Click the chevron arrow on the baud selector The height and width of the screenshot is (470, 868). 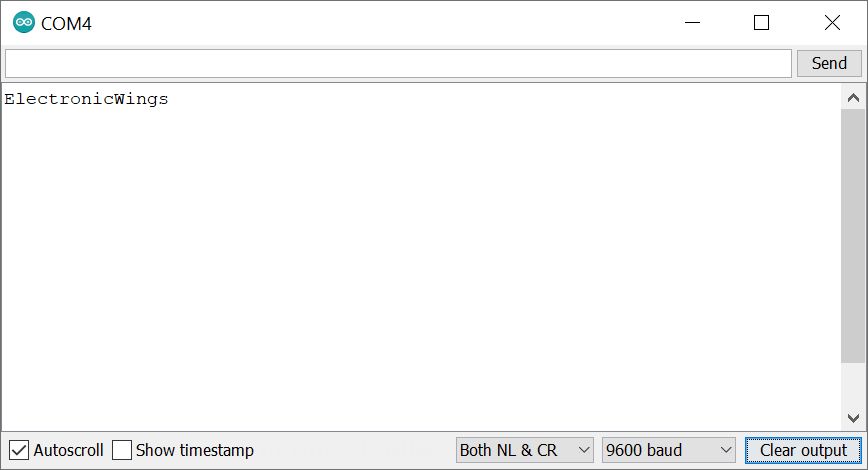click(726, 450)
